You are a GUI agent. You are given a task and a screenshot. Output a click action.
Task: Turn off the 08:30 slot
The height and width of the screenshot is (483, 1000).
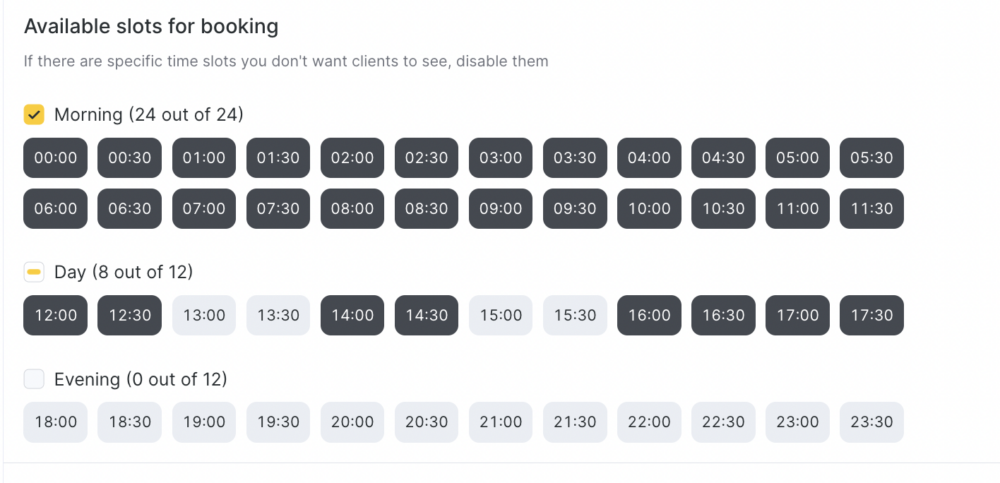pos(427,209)
